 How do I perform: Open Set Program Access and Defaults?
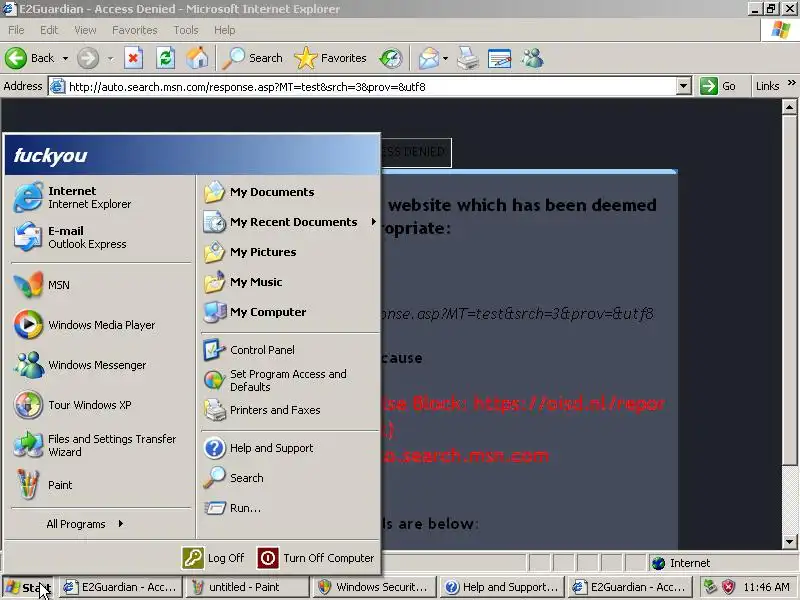point(290,380)
